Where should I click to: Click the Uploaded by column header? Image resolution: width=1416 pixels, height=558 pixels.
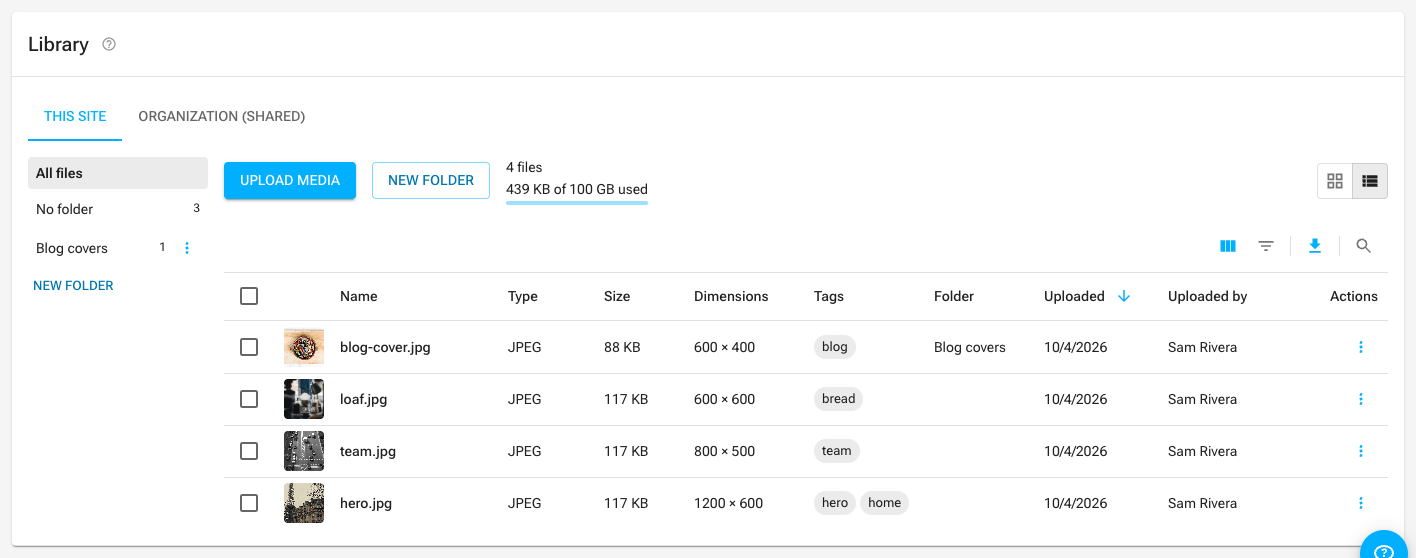tap(1208, 296)
